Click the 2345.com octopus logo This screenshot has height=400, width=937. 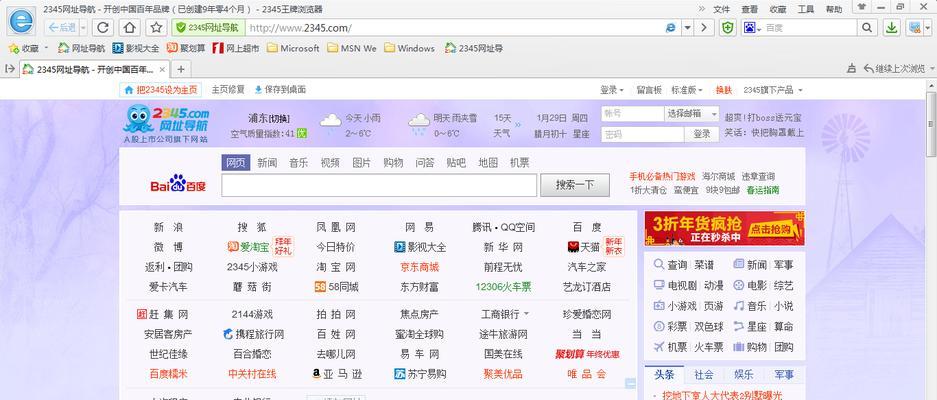166,124
